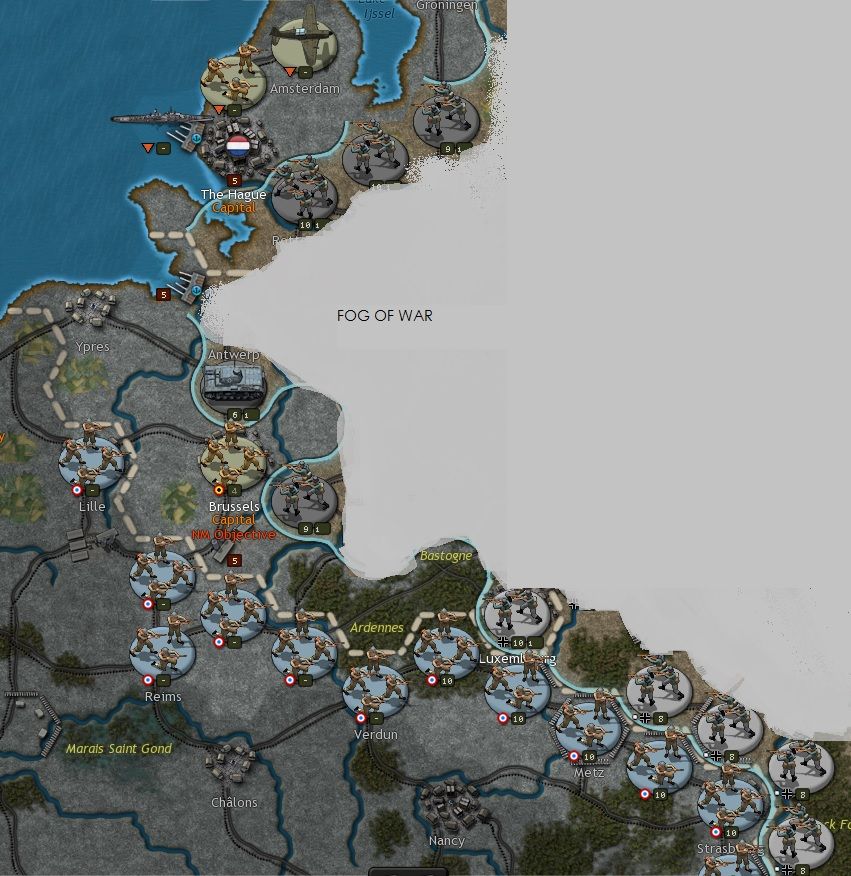
Task: Click the strength badge under the Antwerp tank
Action: tap(243, 415)
